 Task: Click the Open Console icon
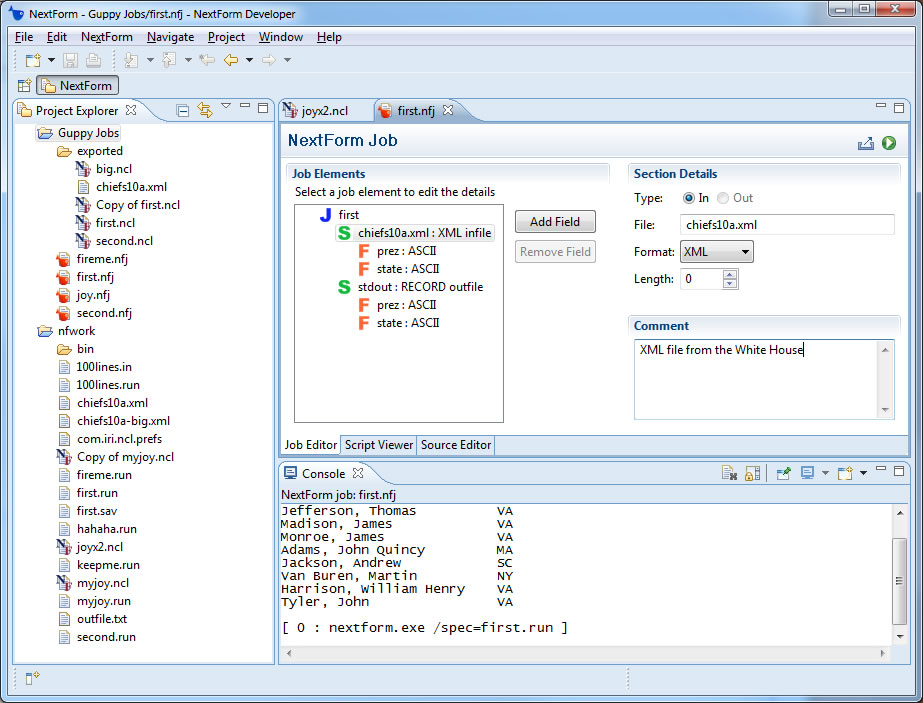click(845, 473)
